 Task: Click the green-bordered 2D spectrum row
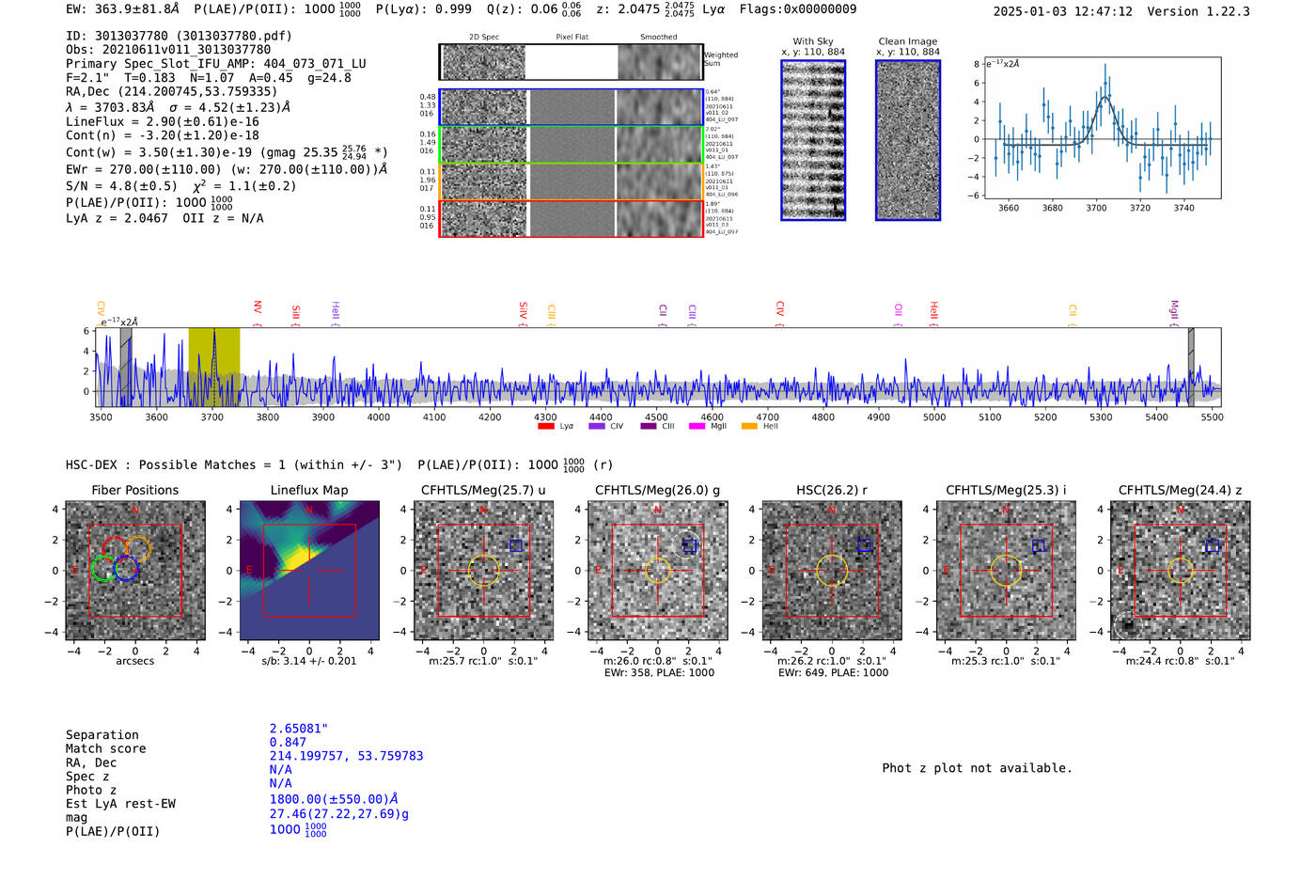(x=572, y=145)
